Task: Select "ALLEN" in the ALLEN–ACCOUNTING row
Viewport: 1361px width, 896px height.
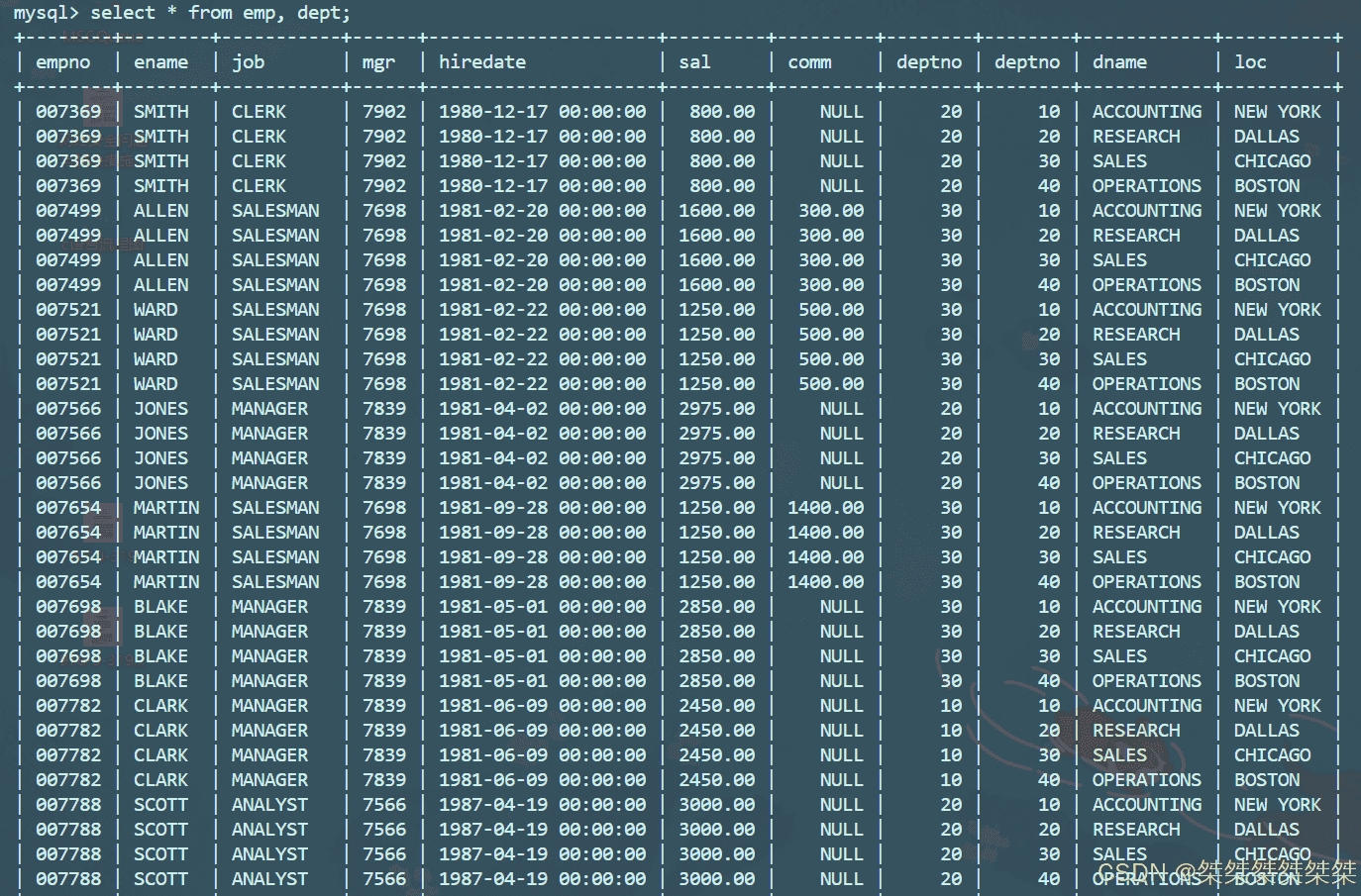Action: point(160,211)
